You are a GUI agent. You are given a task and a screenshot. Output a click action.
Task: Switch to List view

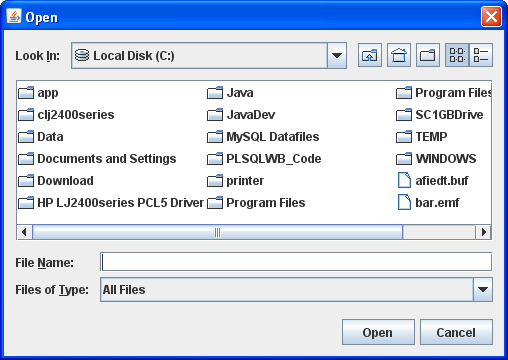point(457,55)
